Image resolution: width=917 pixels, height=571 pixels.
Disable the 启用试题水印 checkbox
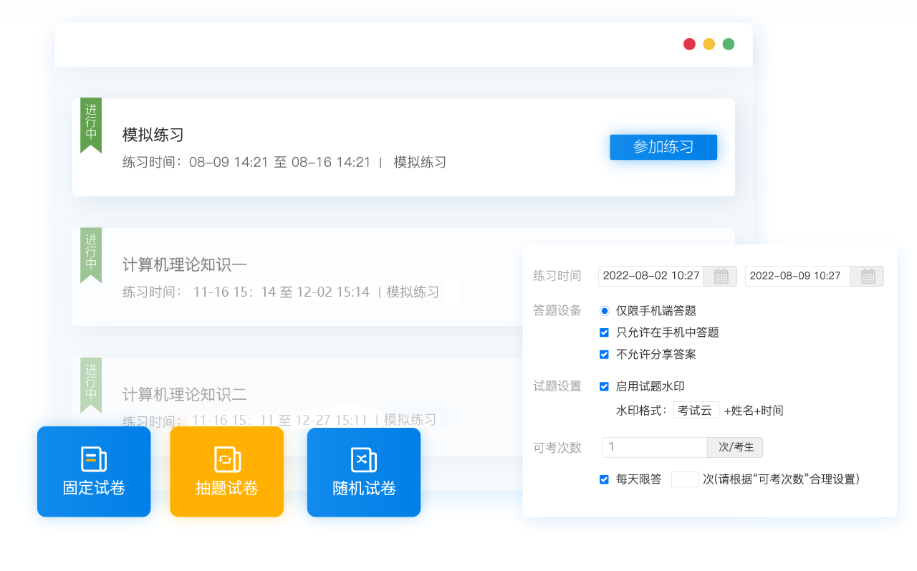pos(604,386)
